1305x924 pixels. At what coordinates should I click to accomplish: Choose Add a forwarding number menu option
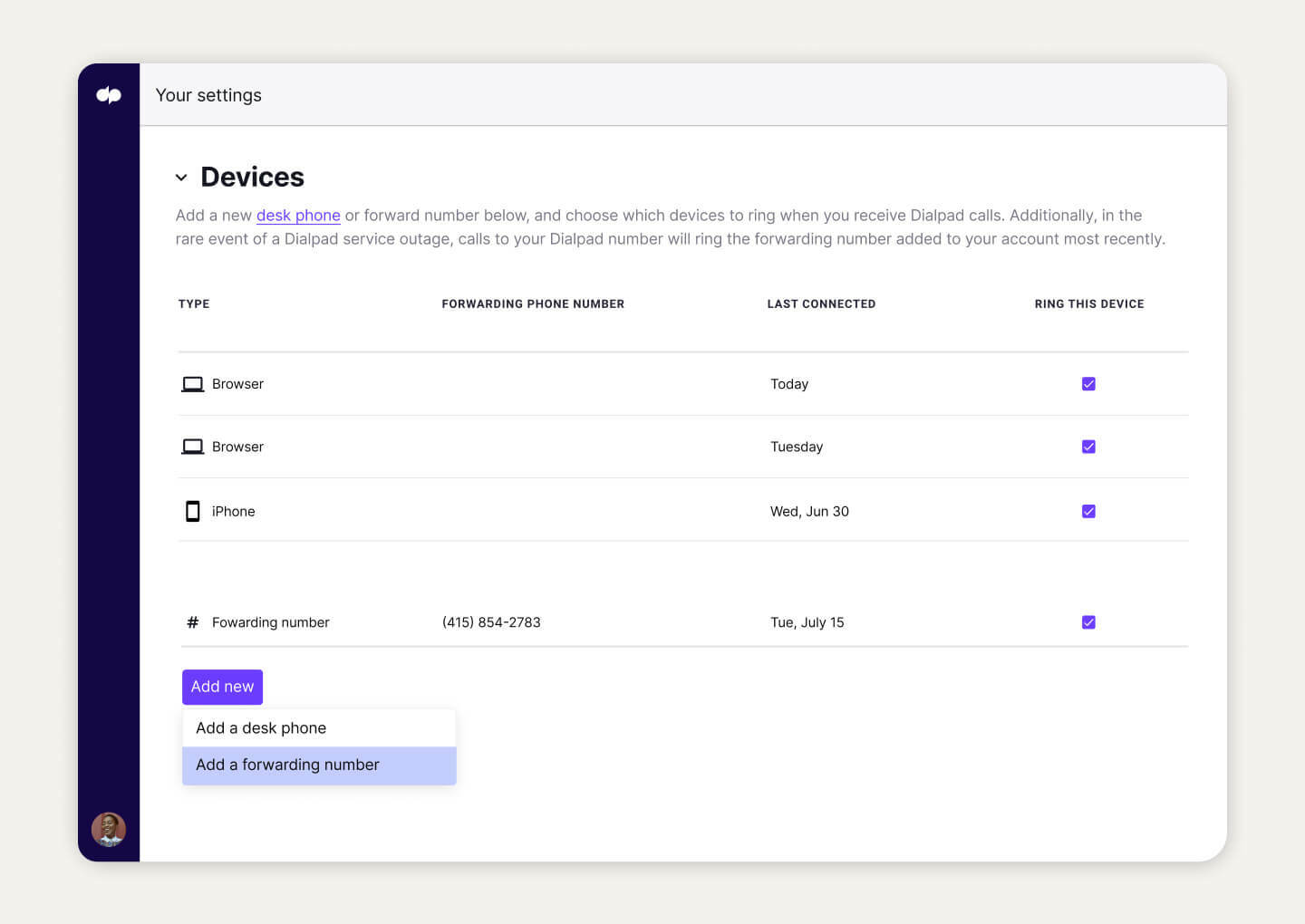pyautogui.click(x=287, y=765)
